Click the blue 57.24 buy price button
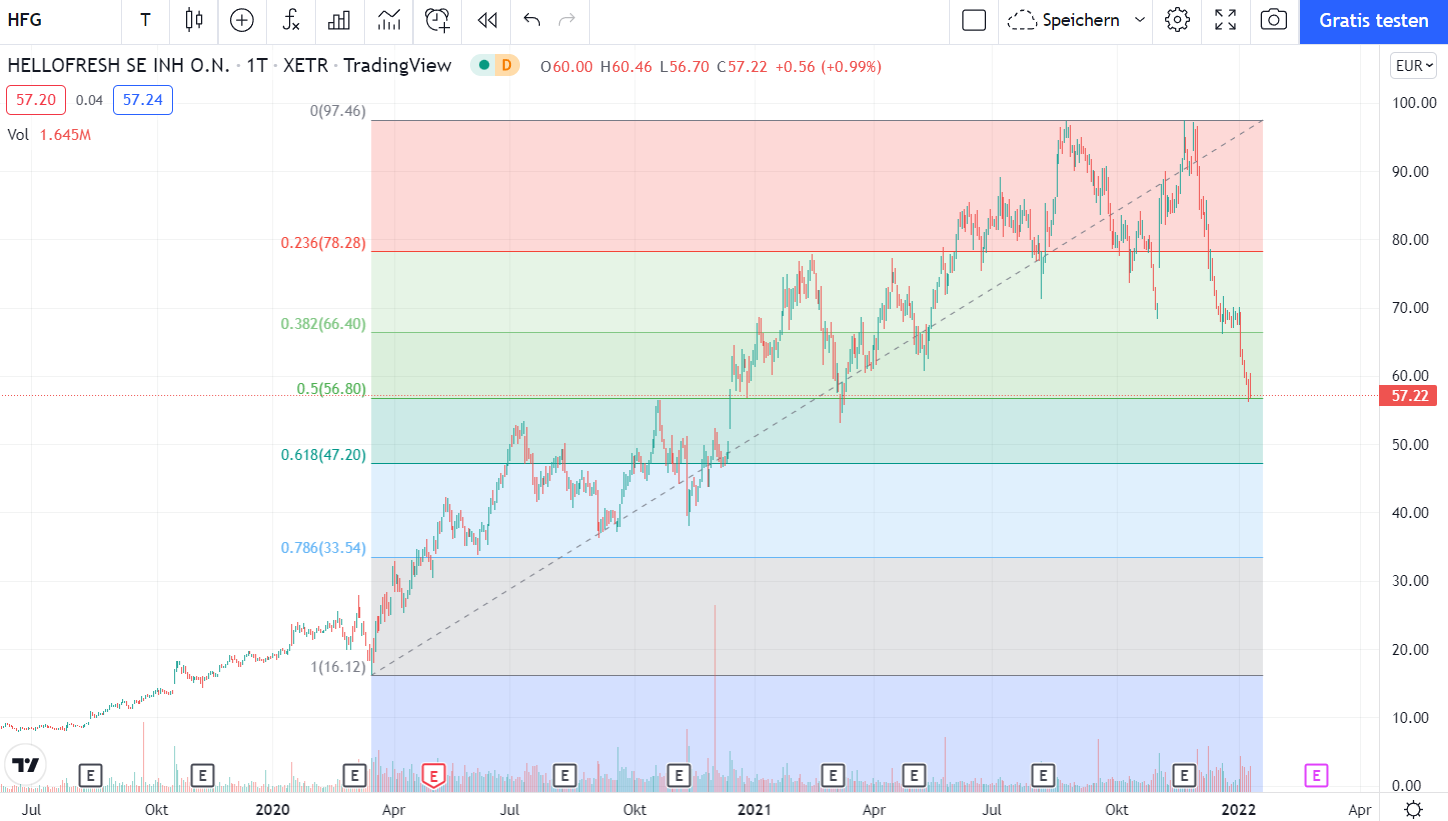This screenshot has width=1448, height=821. pos(143,100)
